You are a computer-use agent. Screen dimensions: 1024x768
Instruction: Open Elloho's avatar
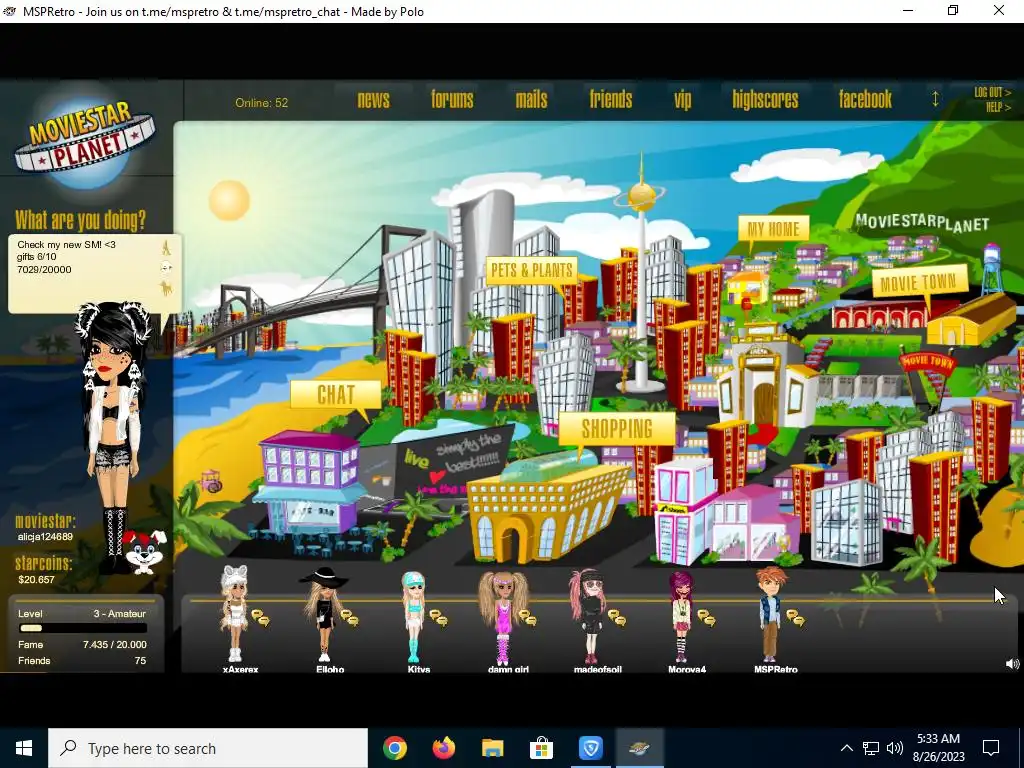click(x=323, y=614)
